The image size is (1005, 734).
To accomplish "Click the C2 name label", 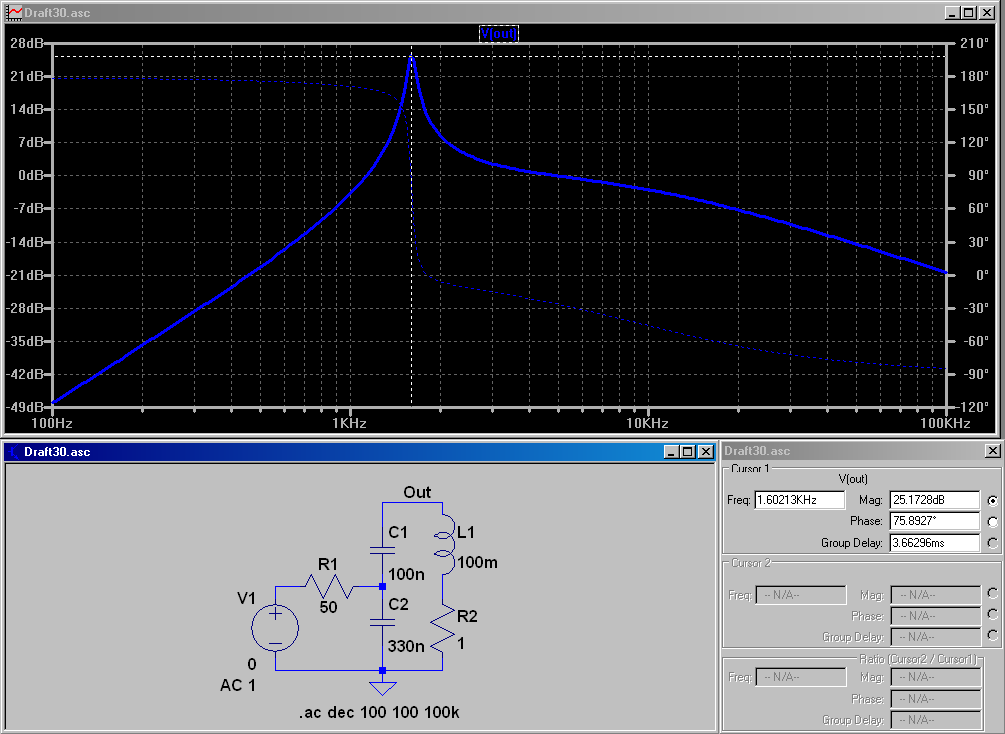I will (x=398, y=604).
